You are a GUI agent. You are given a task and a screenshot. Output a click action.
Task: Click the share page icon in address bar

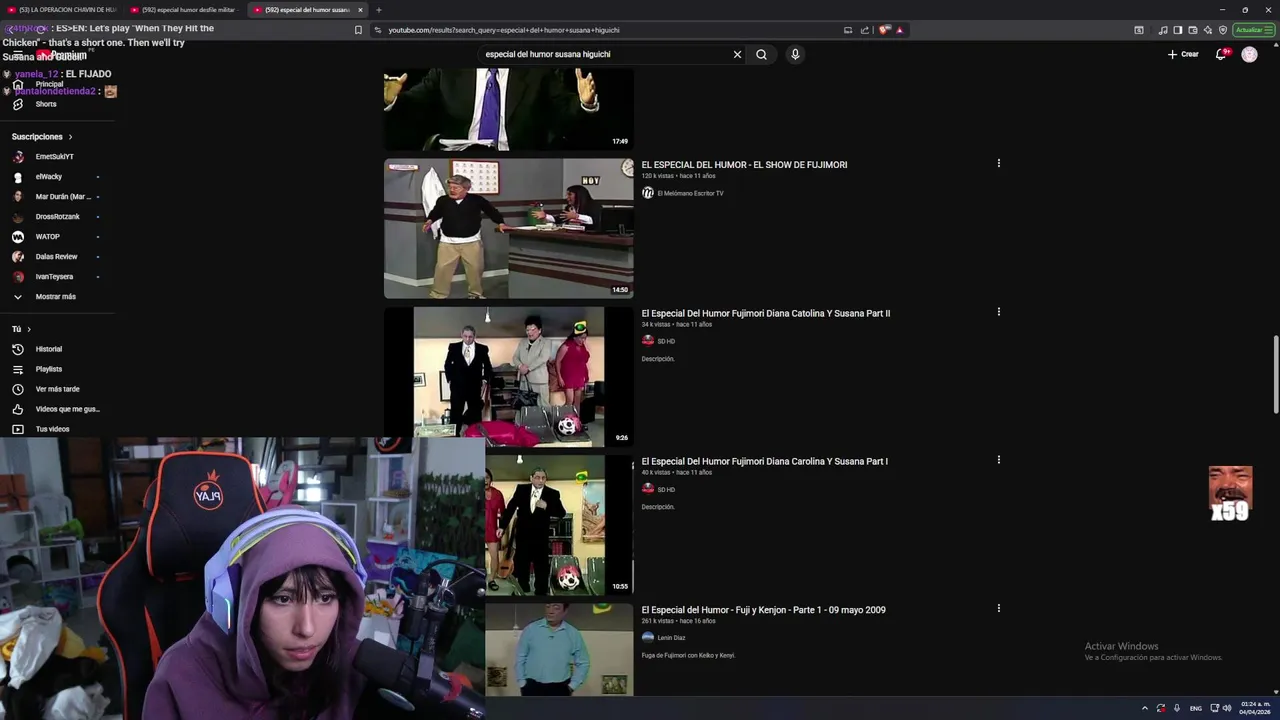864,30
